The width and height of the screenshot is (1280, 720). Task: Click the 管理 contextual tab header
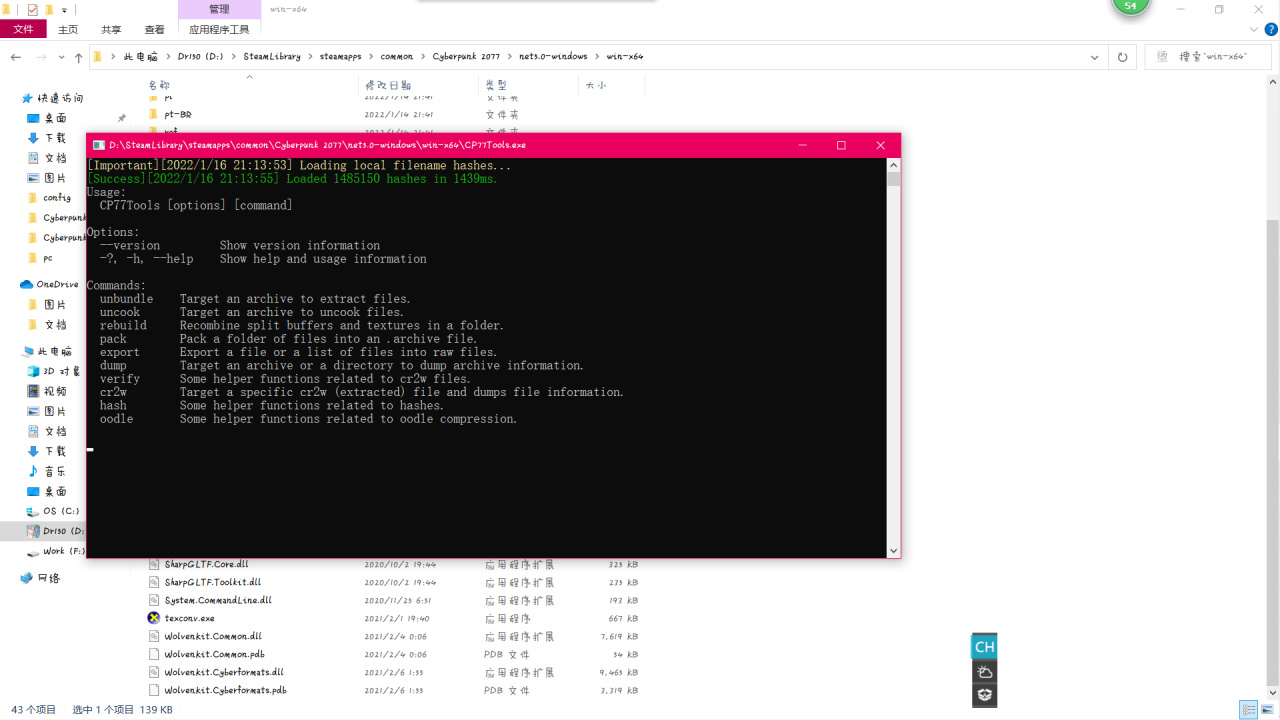coord(219,9)
